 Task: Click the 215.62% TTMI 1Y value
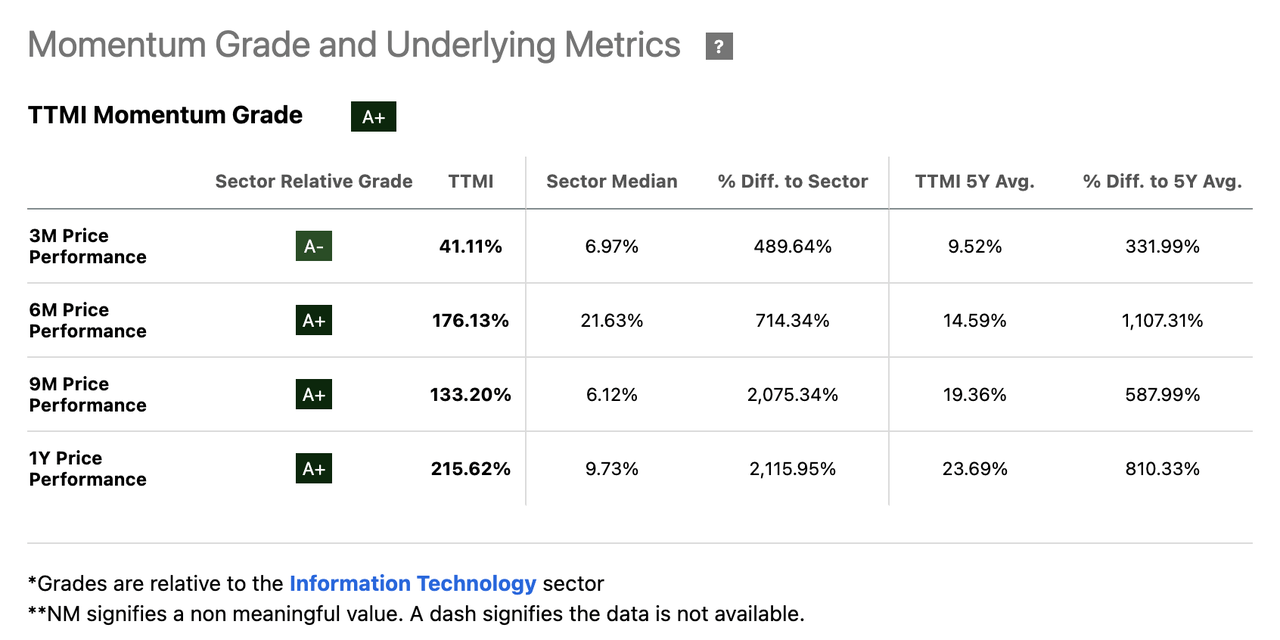pyautogui.click(x=470, y=468)
